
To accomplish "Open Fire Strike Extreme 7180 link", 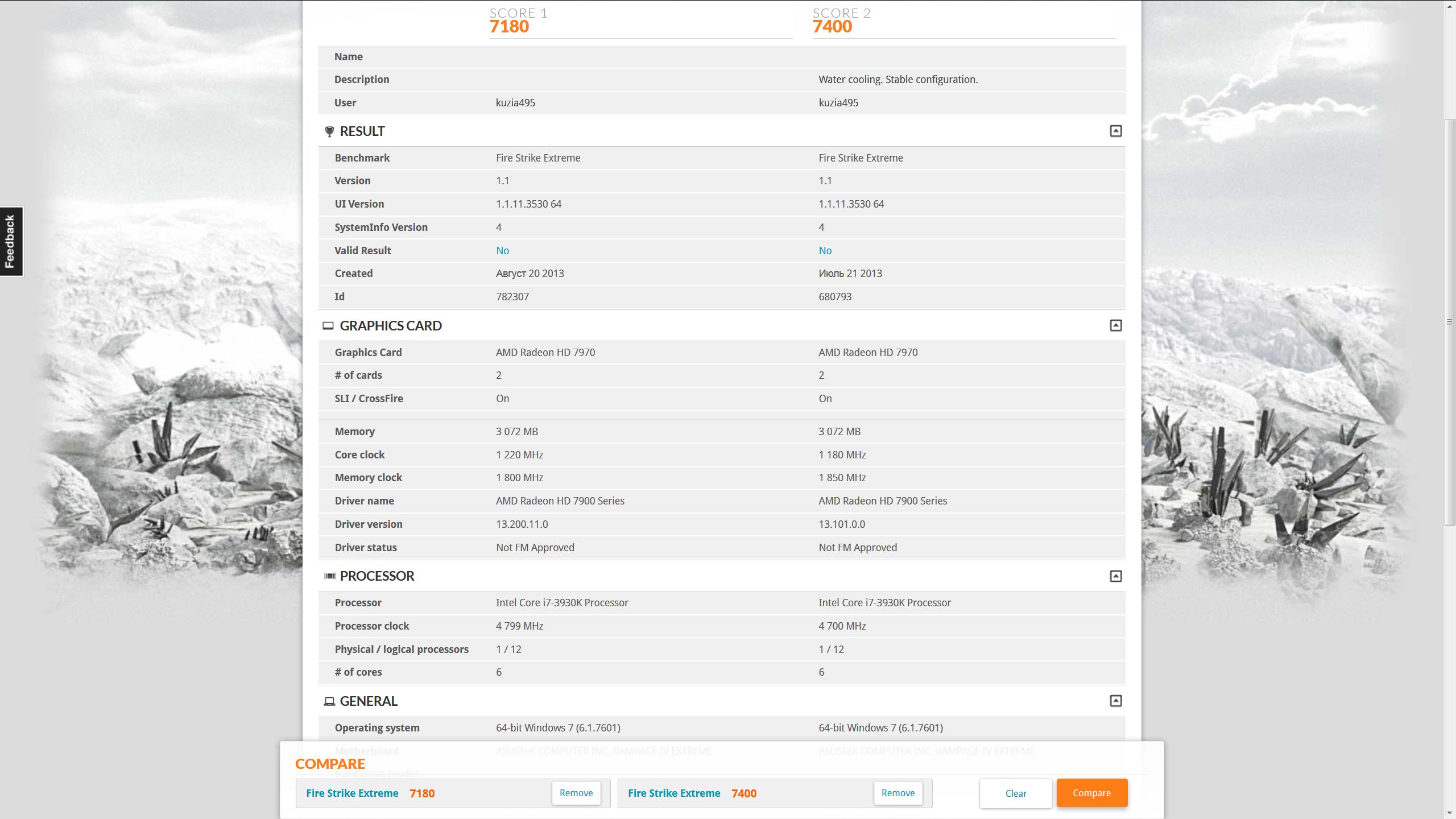I will tap(352, 793).
